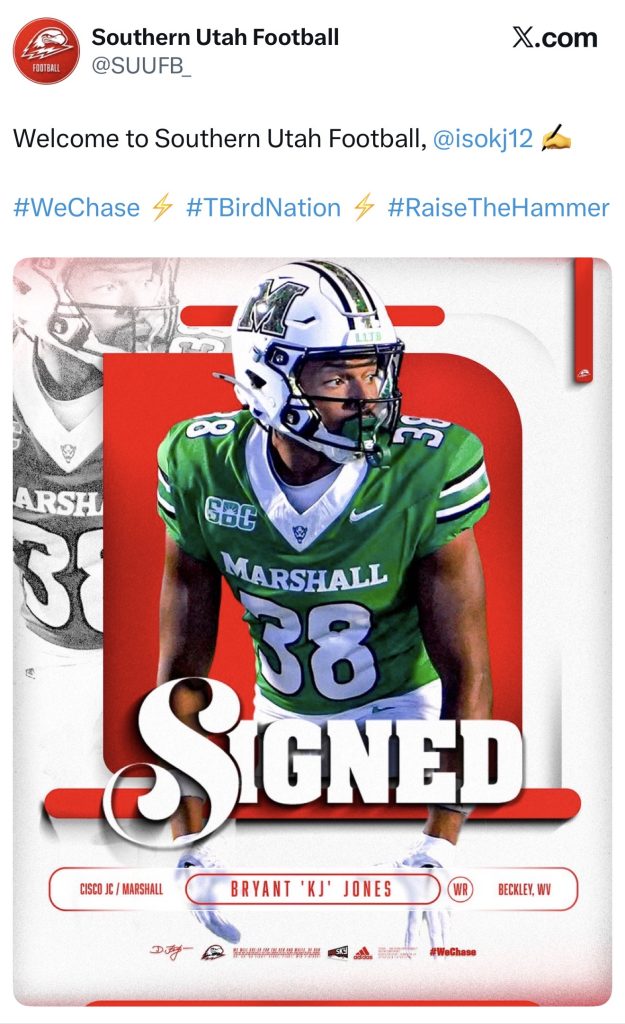Open the @isokj12 mention

pyautogui.click(x=483, y=138)
